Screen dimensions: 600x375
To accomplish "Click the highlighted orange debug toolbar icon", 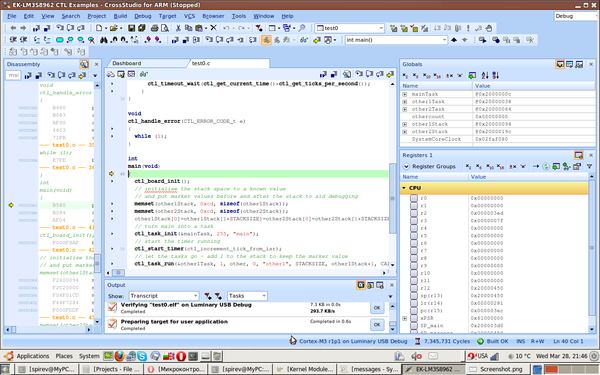I will tap(266, 40).
